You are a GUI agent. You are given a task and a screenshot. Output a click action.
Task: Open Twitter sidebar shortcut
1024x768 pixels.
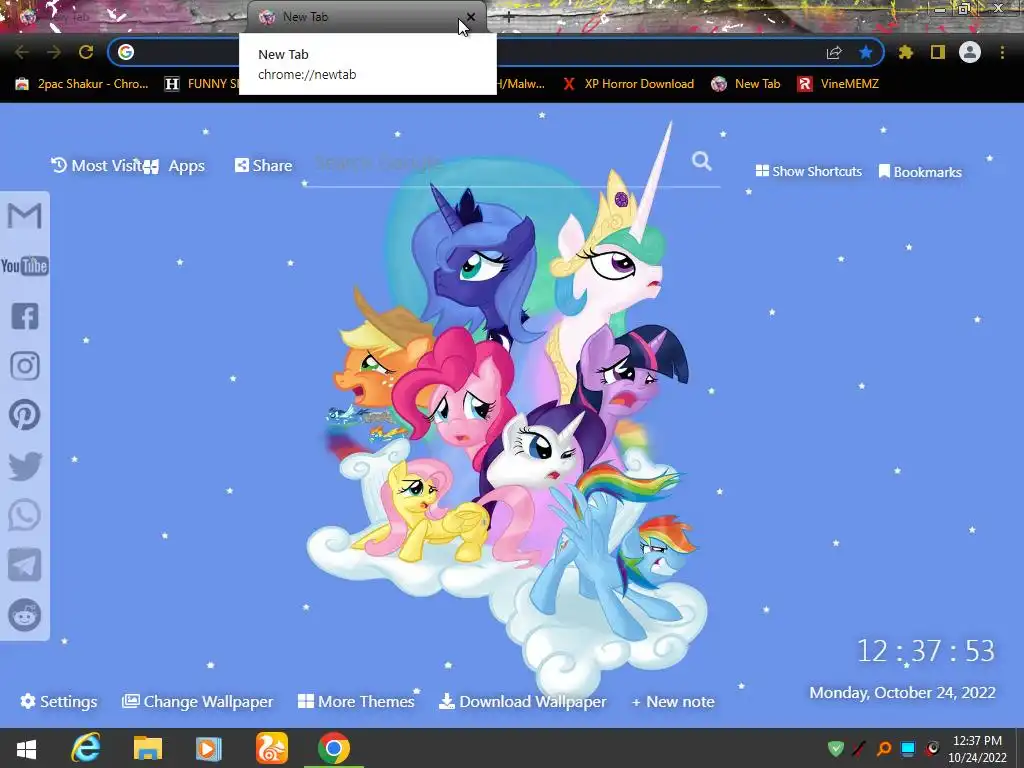[x=25, y=466]
